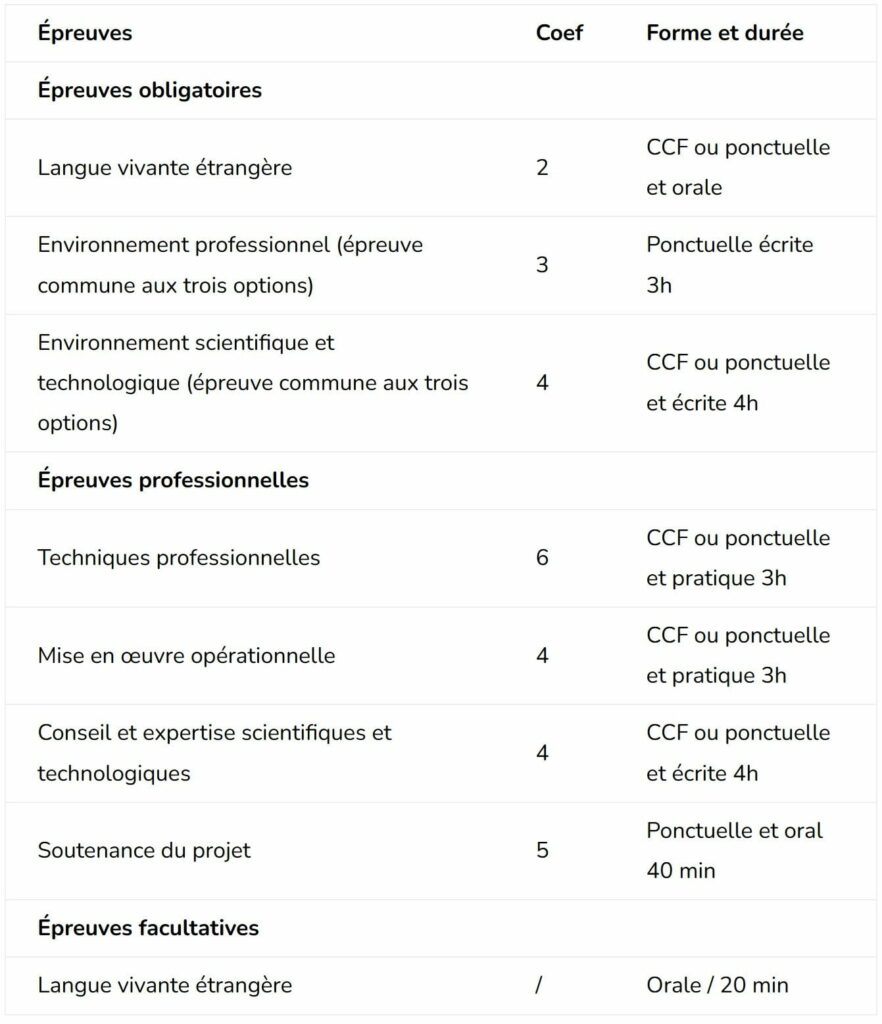
Task: Click the "Ponctuelle écrite 3h" cell
Action: [729, 265]
